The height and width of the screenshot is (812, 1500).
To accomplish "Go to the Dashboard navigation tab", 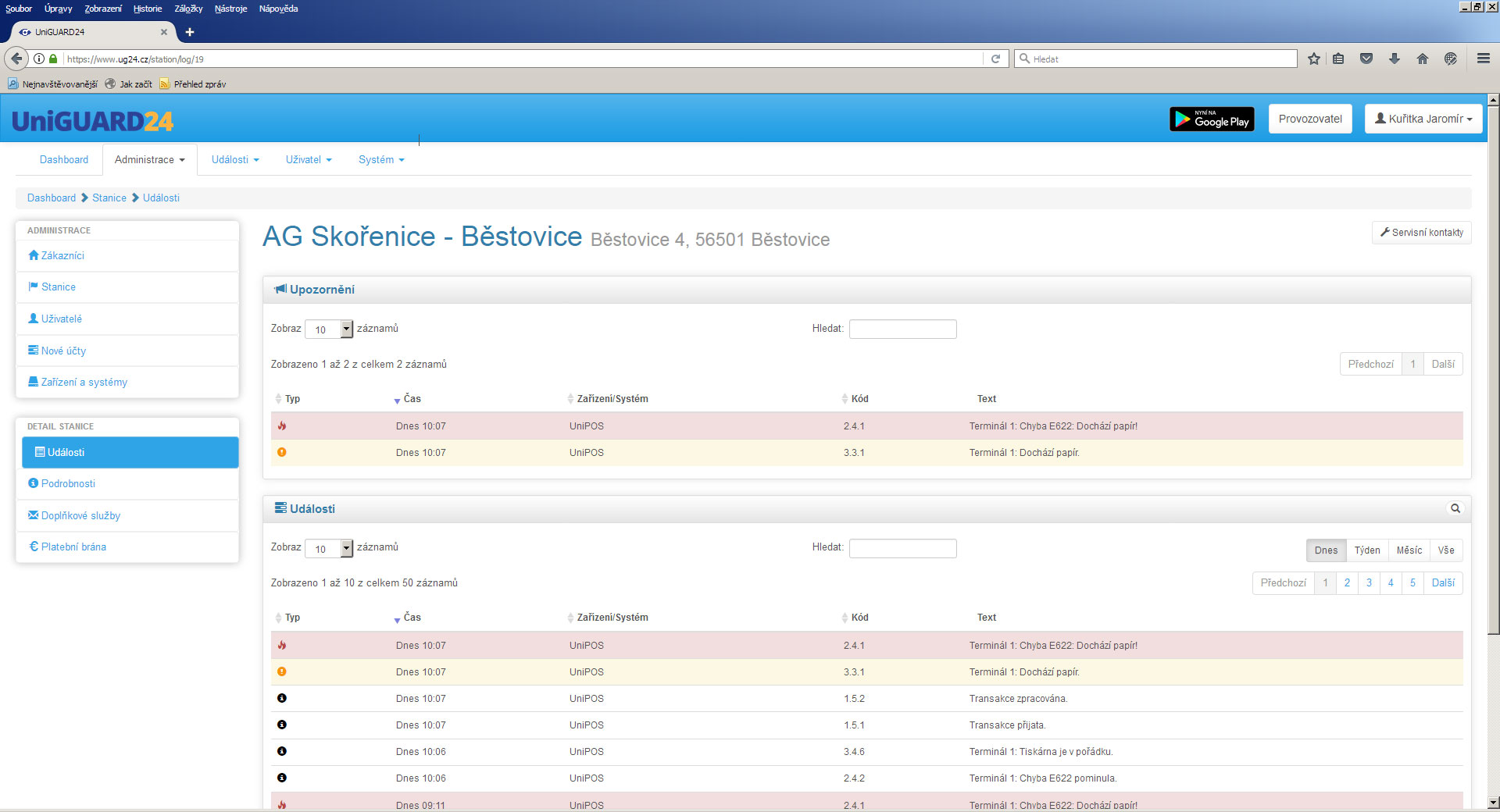I will [64, 160].
